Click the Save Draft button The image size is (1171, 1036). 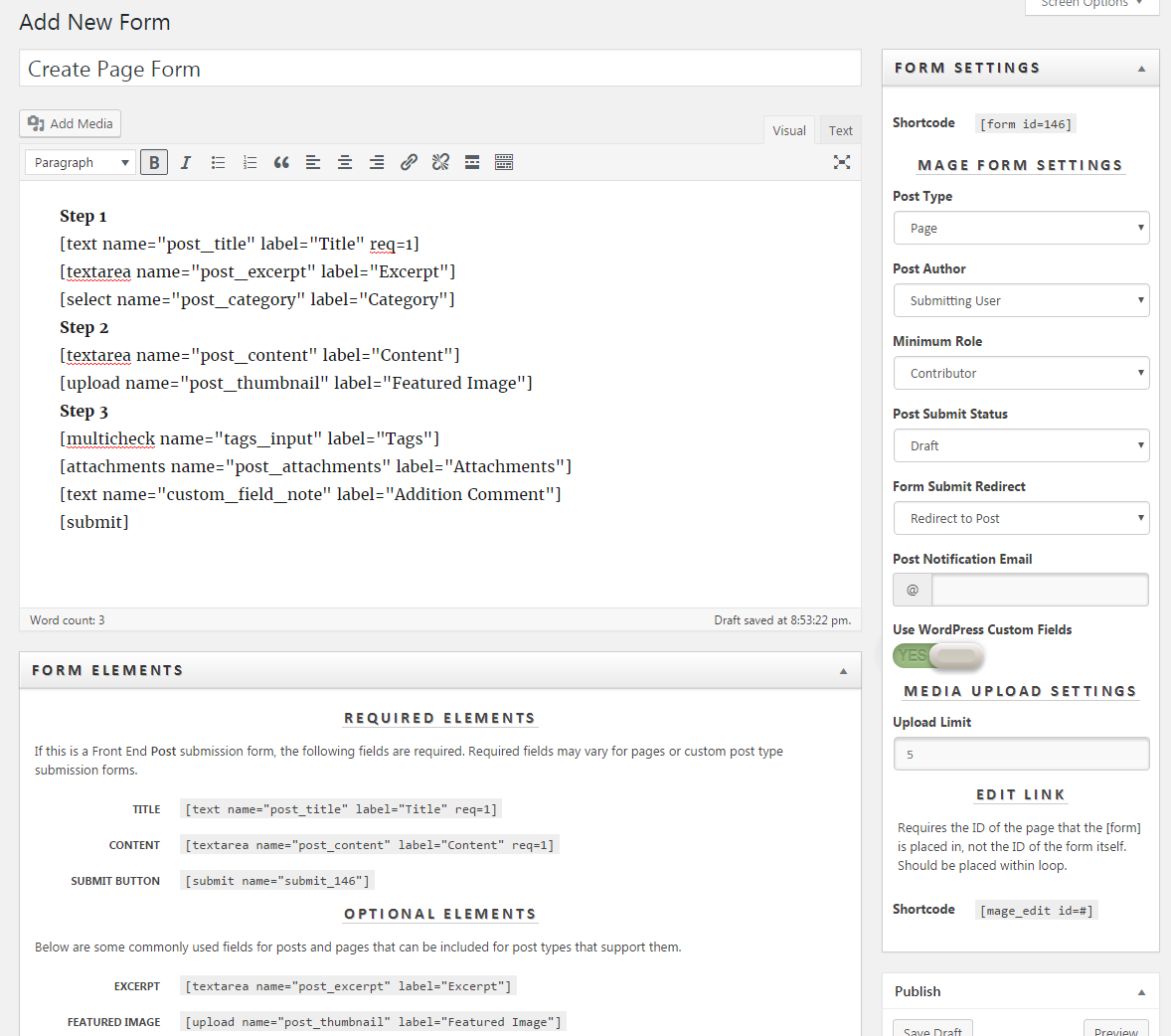932,1029
